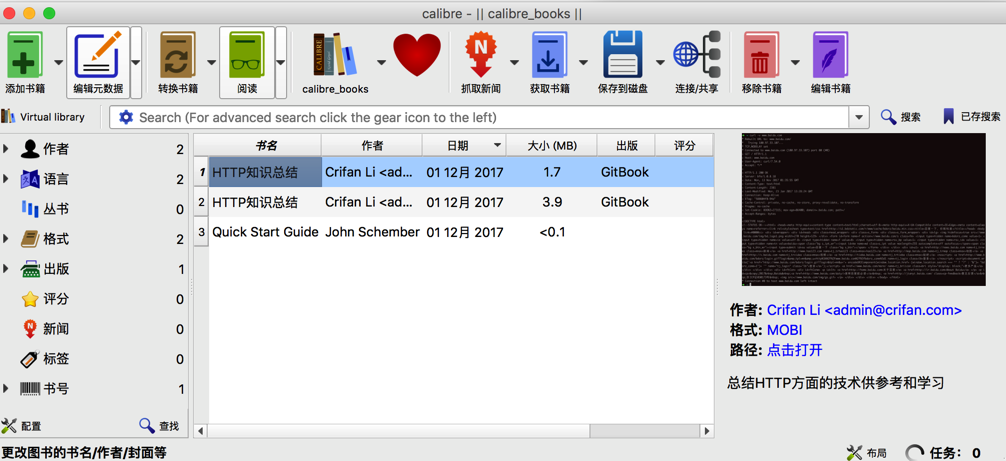Viewport: 1006px width, 461px height.
Task: Click the horizontal scrollbar right arrow
Action: click(x=707, y=431)
